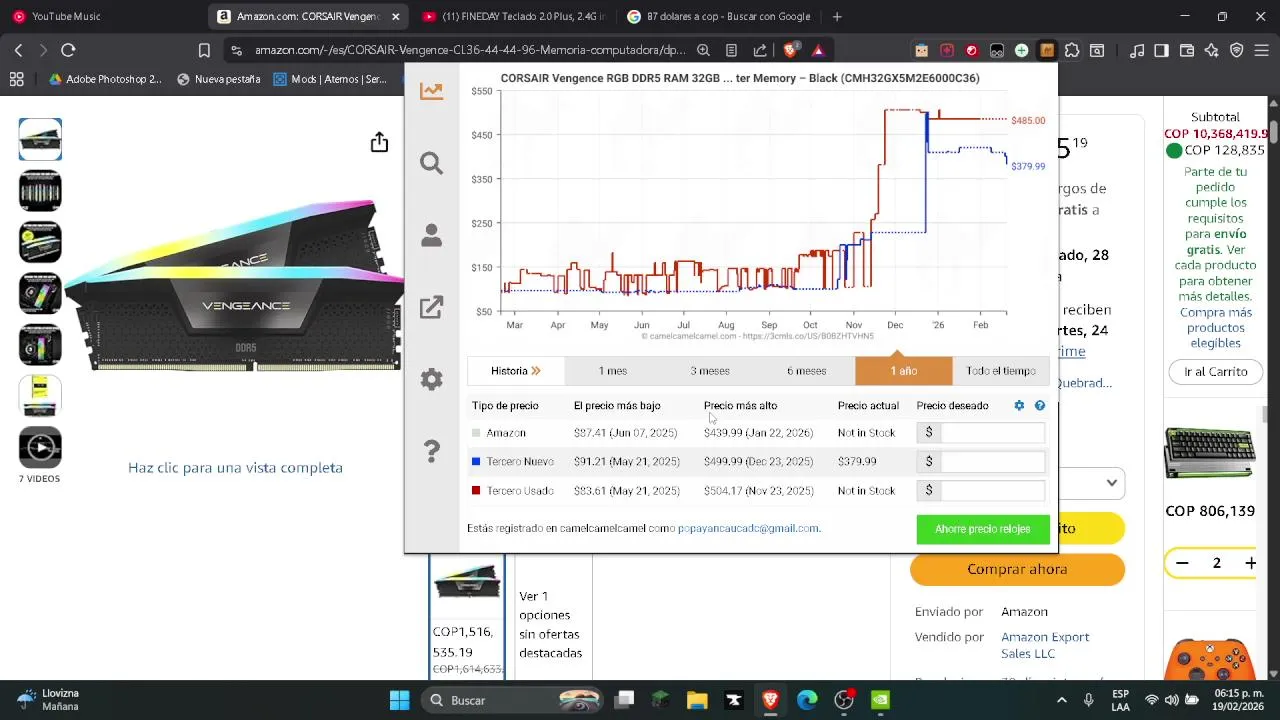Image resolution: width=1280 pixels, height=720 pixels.
Task: Select the 1 mes chart range
Action: [x=612, y=371]
